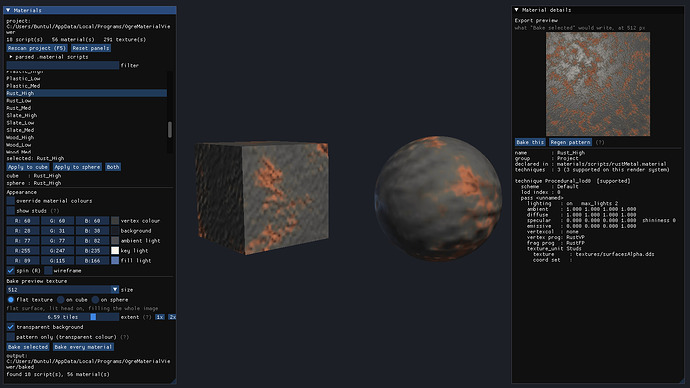Select Rust_Low in material list
Screen dimensions: 690x388
point(86,101)
